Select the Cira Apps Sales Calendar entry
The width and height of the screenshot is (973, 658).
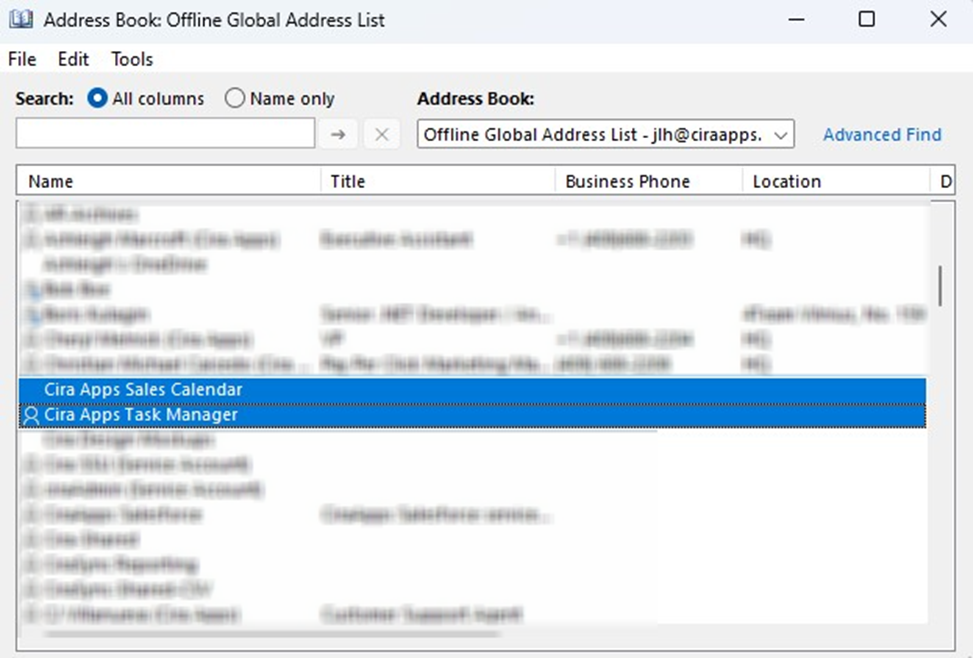[x=472, y=389]
